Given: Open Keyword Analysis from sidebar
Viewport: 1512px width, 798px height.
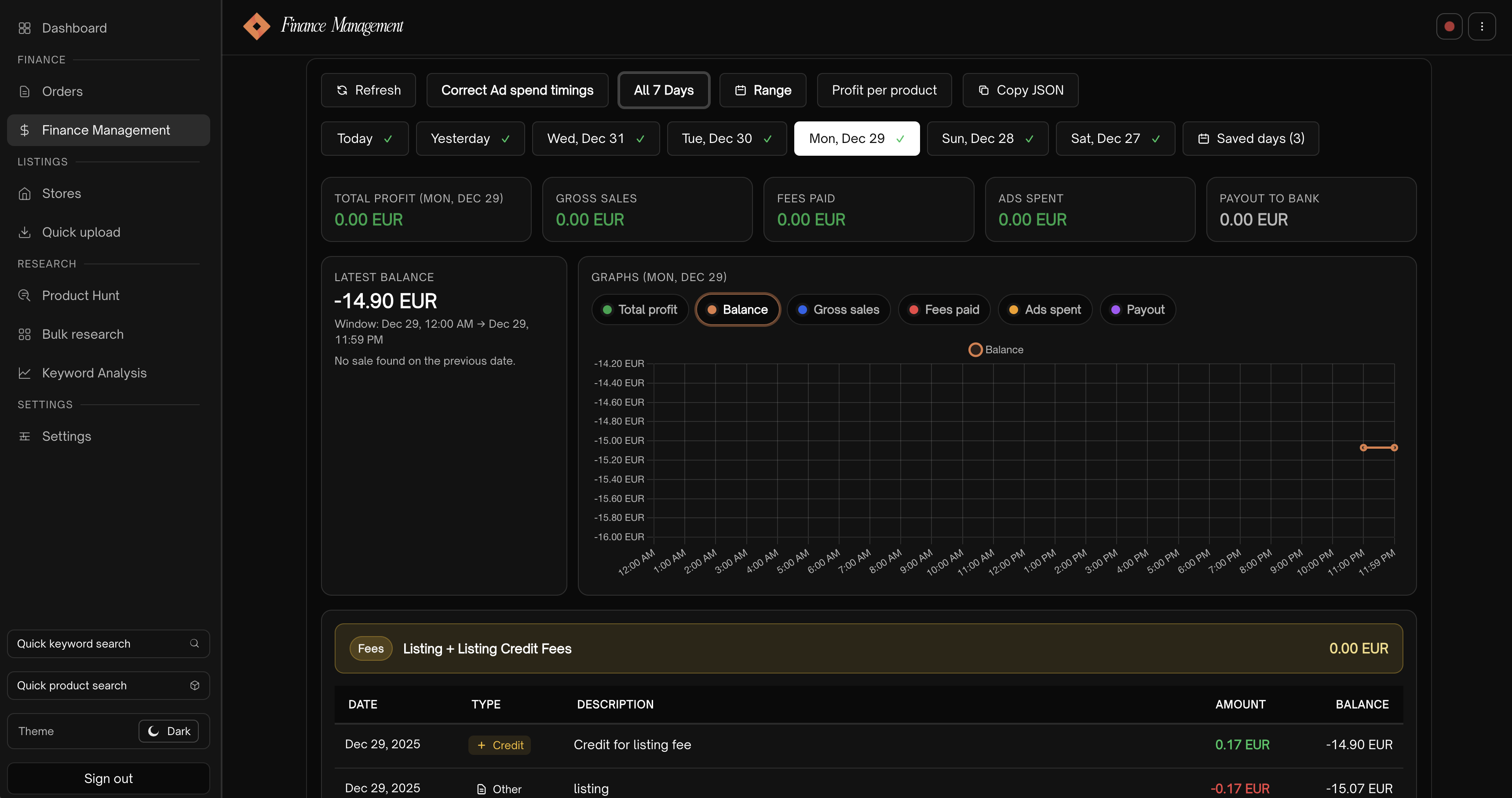Looking at the screenshot, I should point(94,373).
